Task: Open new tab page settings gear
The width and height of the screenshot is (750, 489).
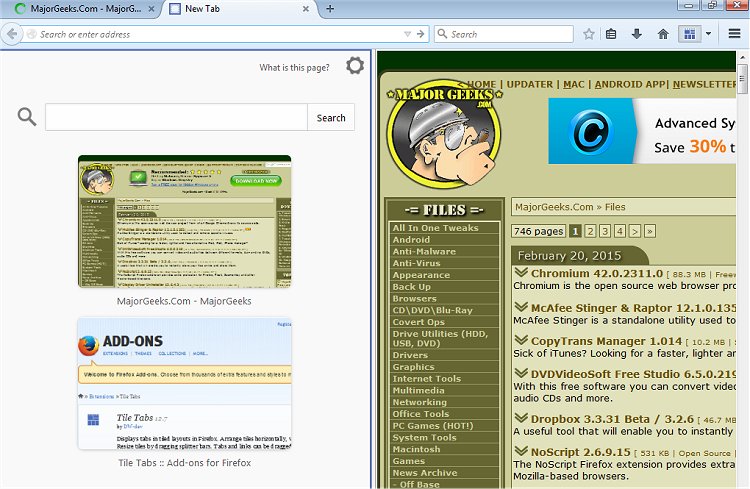Action: (355, 66)
